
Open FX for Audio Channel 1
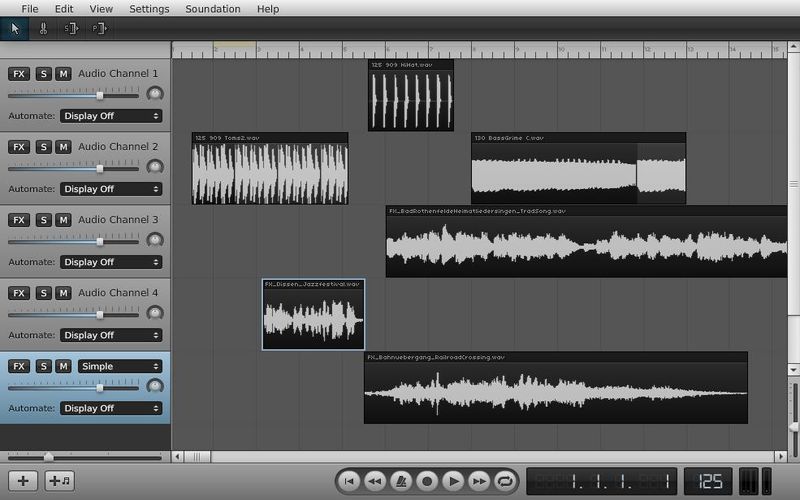pos(19,74)
